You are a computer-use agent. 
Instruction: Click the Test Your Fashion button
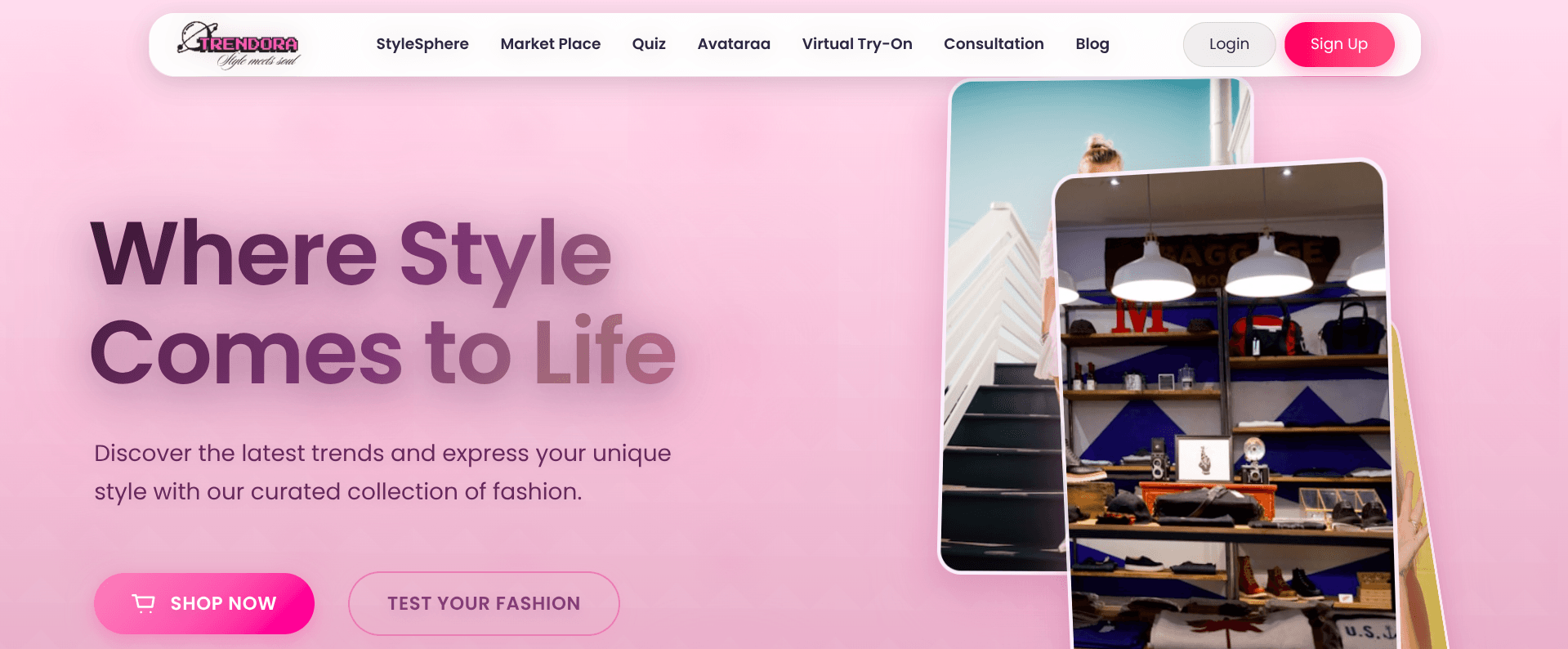click(x=484, y=603)
